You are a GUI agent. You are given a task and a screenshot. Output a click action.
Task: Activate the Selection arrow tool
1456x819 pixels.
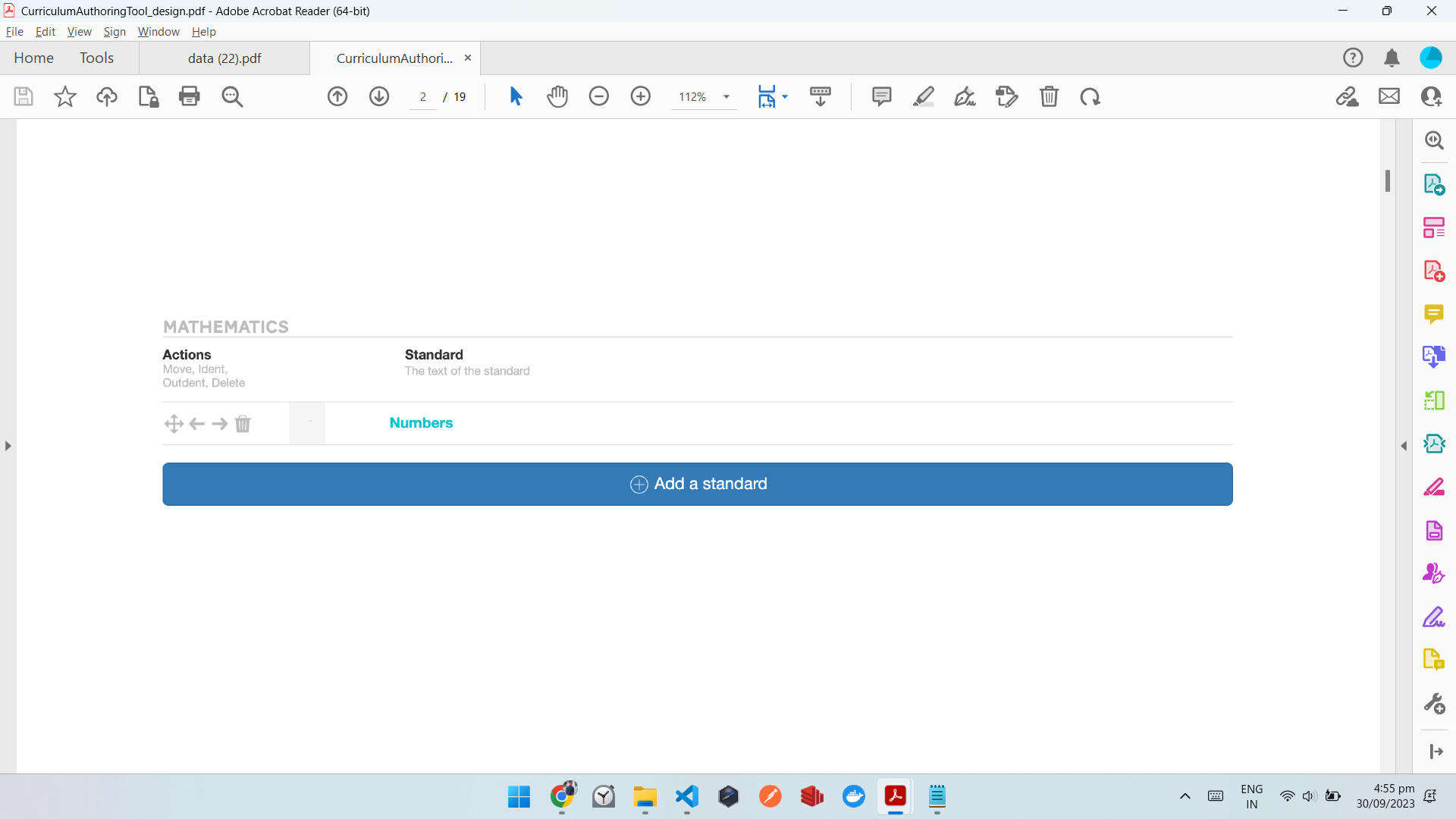tap(516, 96)
